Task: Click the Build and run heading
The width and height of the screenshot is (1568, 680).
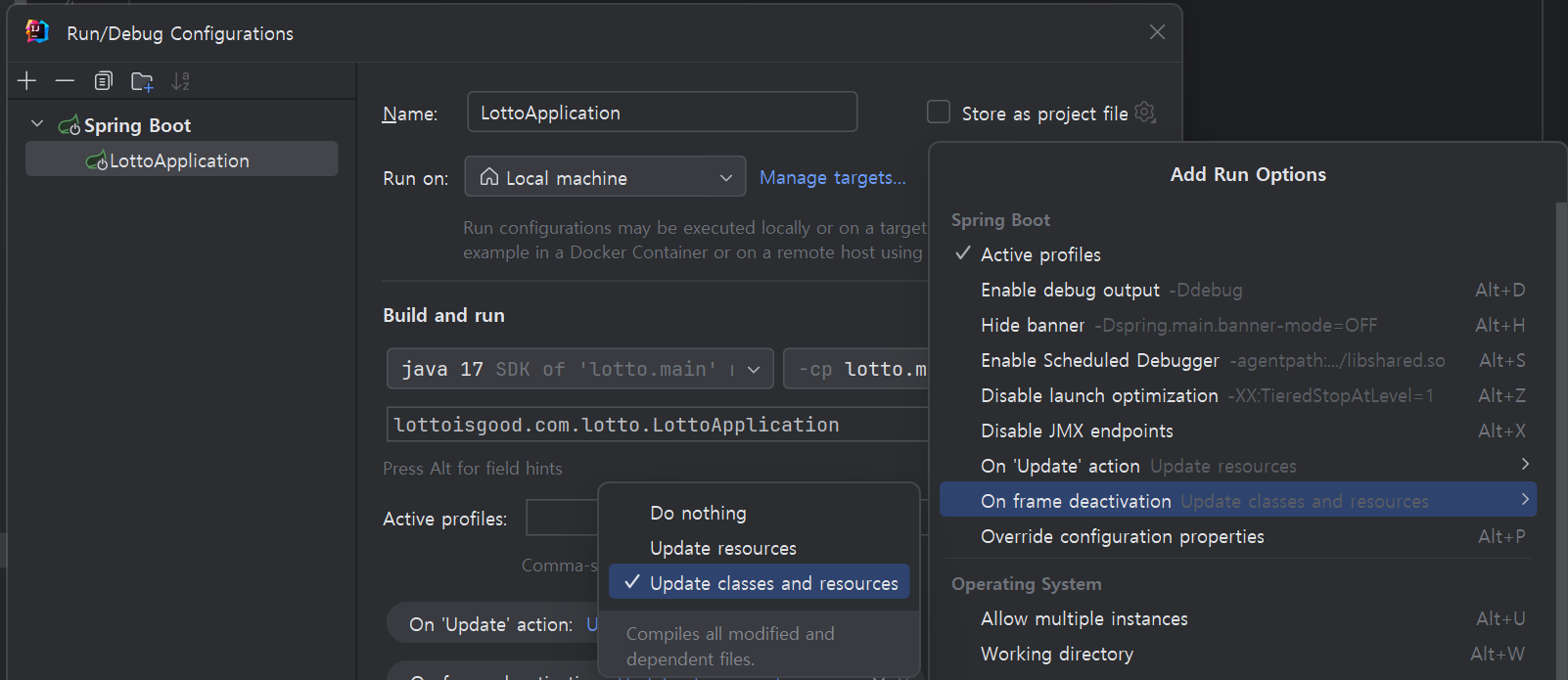Action: [443, 315]
